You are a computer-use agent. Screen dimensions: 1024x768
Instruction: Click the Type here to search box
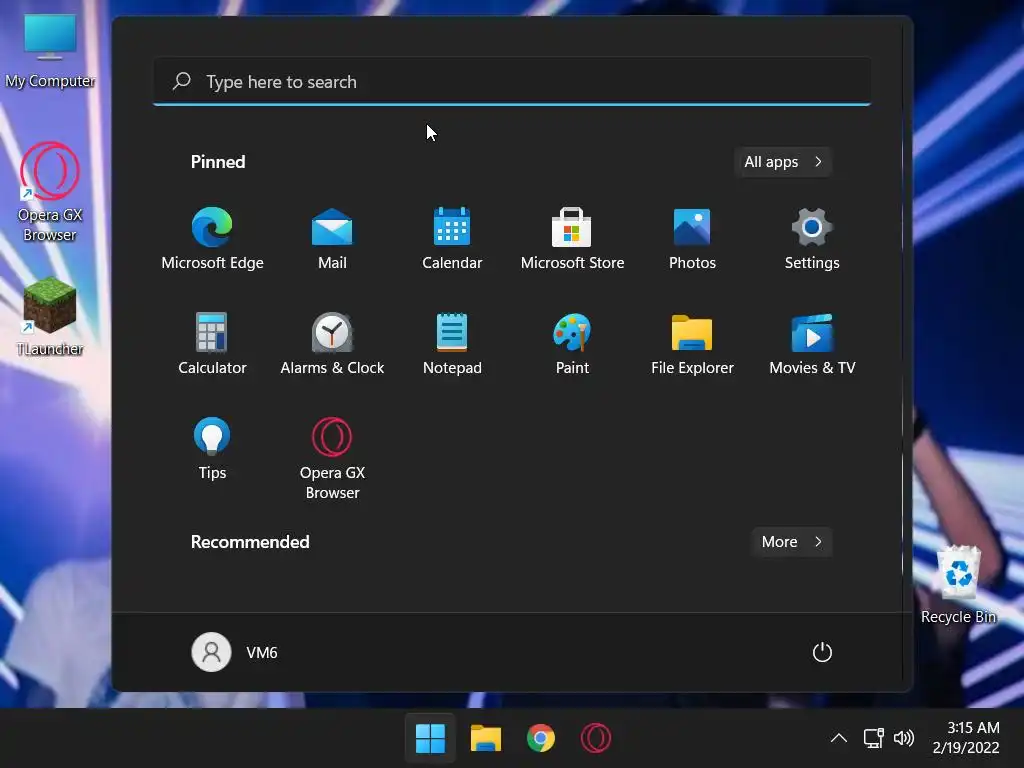tap(512, 82)
